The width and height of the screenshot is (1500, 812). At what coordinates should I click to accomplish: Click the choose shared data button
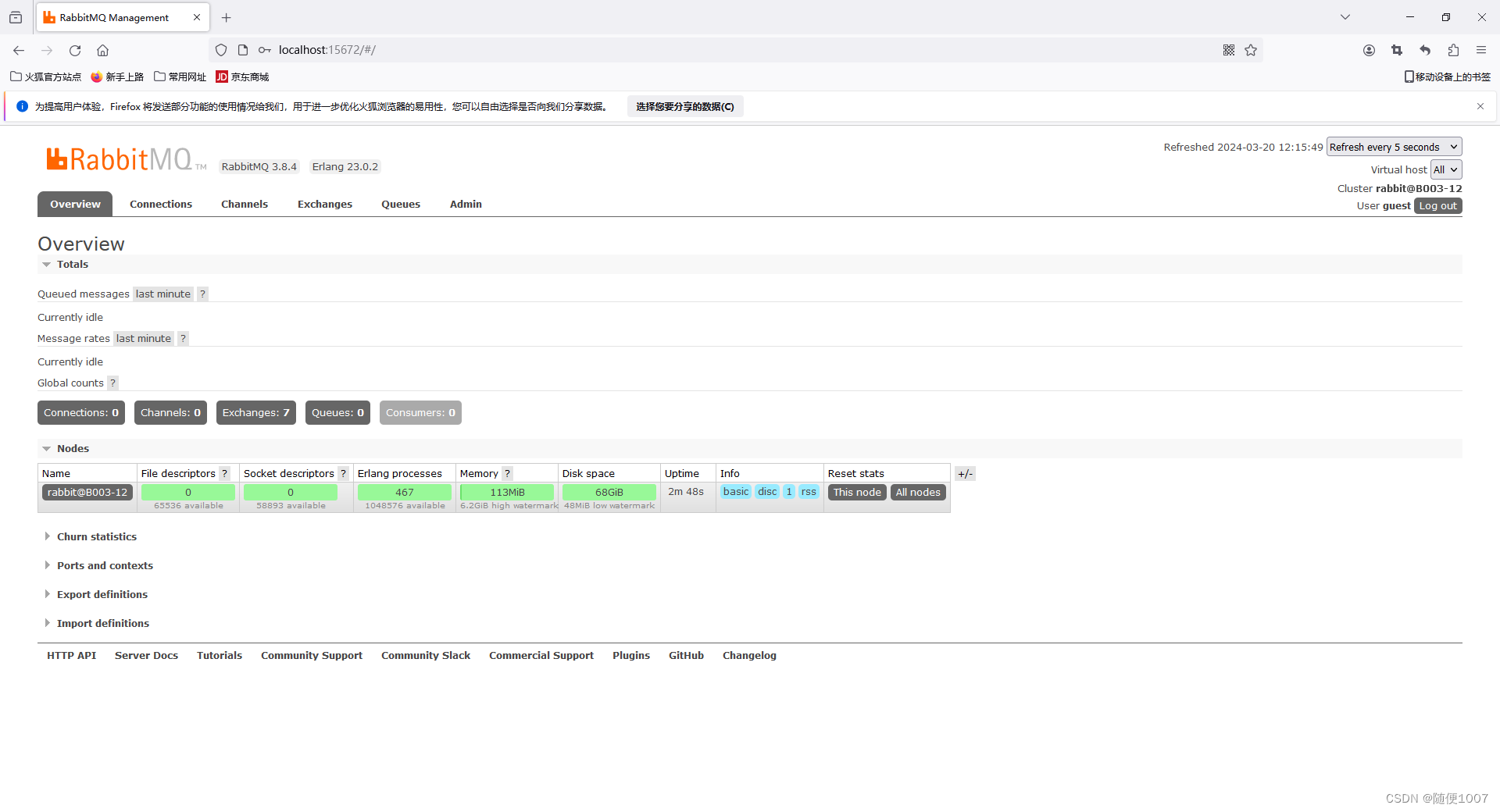click(x=685, y=107)
